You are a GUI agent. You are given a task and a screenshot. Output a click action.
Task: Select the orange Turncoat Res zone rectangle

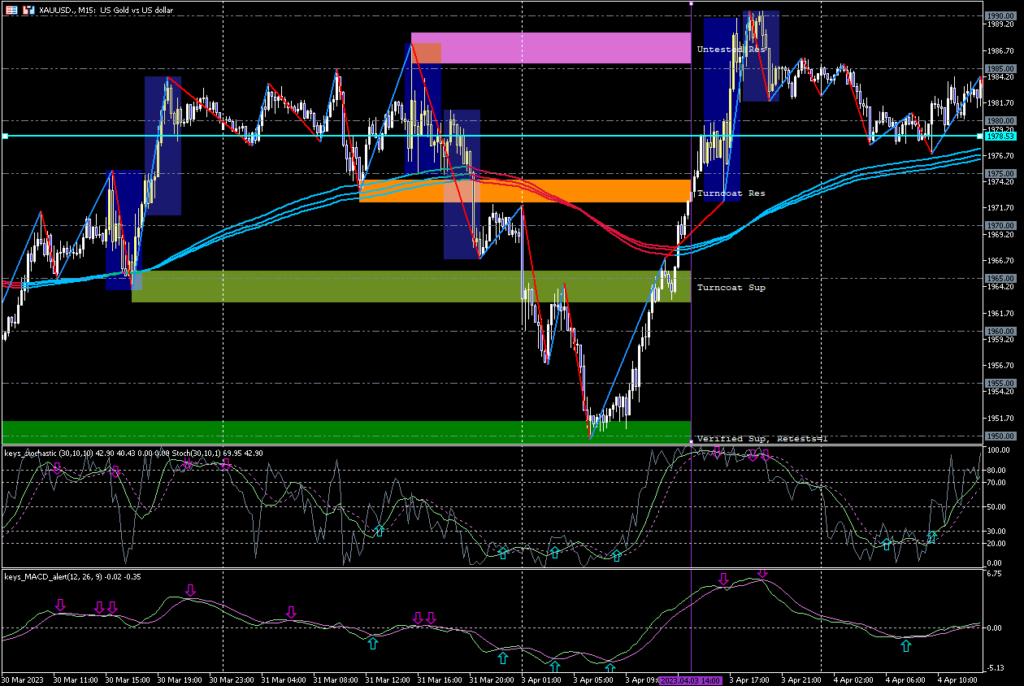(525, 191)
